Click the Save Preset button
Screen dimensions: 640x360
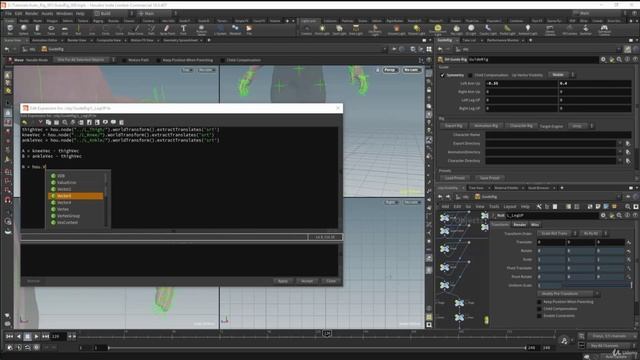tap(489, 178)
